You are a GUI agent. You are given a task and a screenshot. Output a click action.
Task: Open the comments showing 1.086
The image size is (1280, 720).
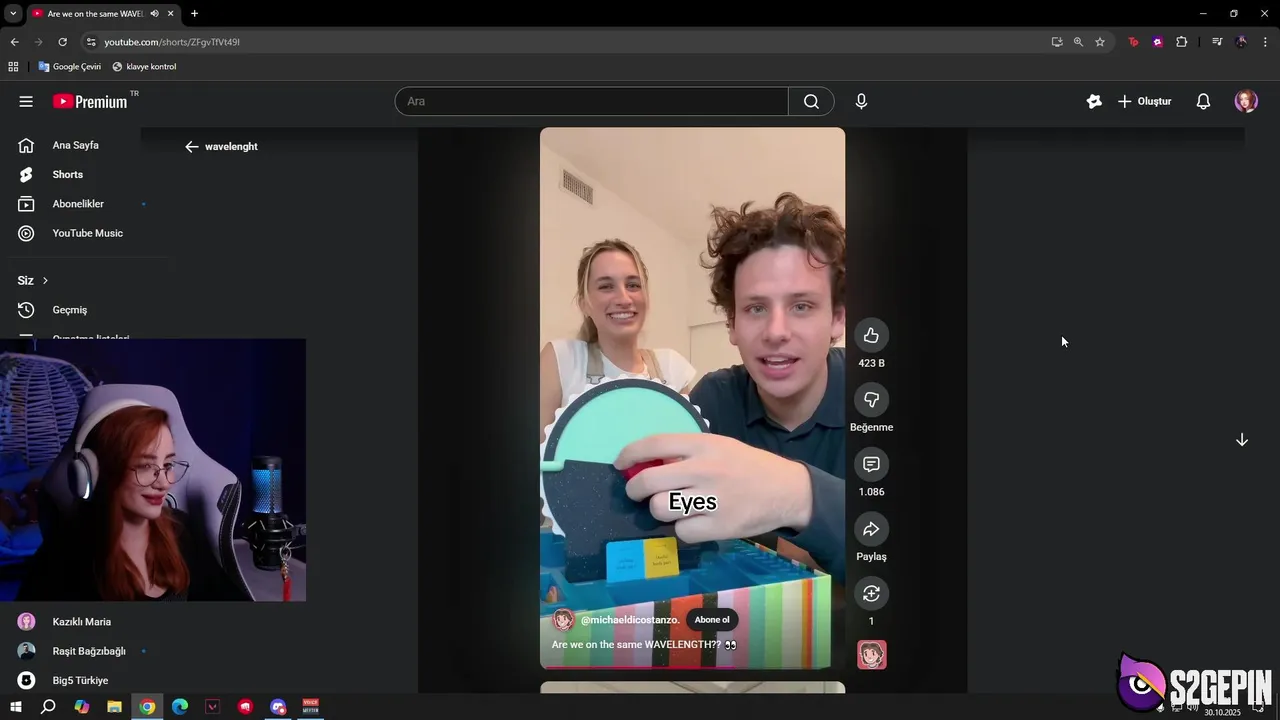pyautogui.click(x=871, y=464)
